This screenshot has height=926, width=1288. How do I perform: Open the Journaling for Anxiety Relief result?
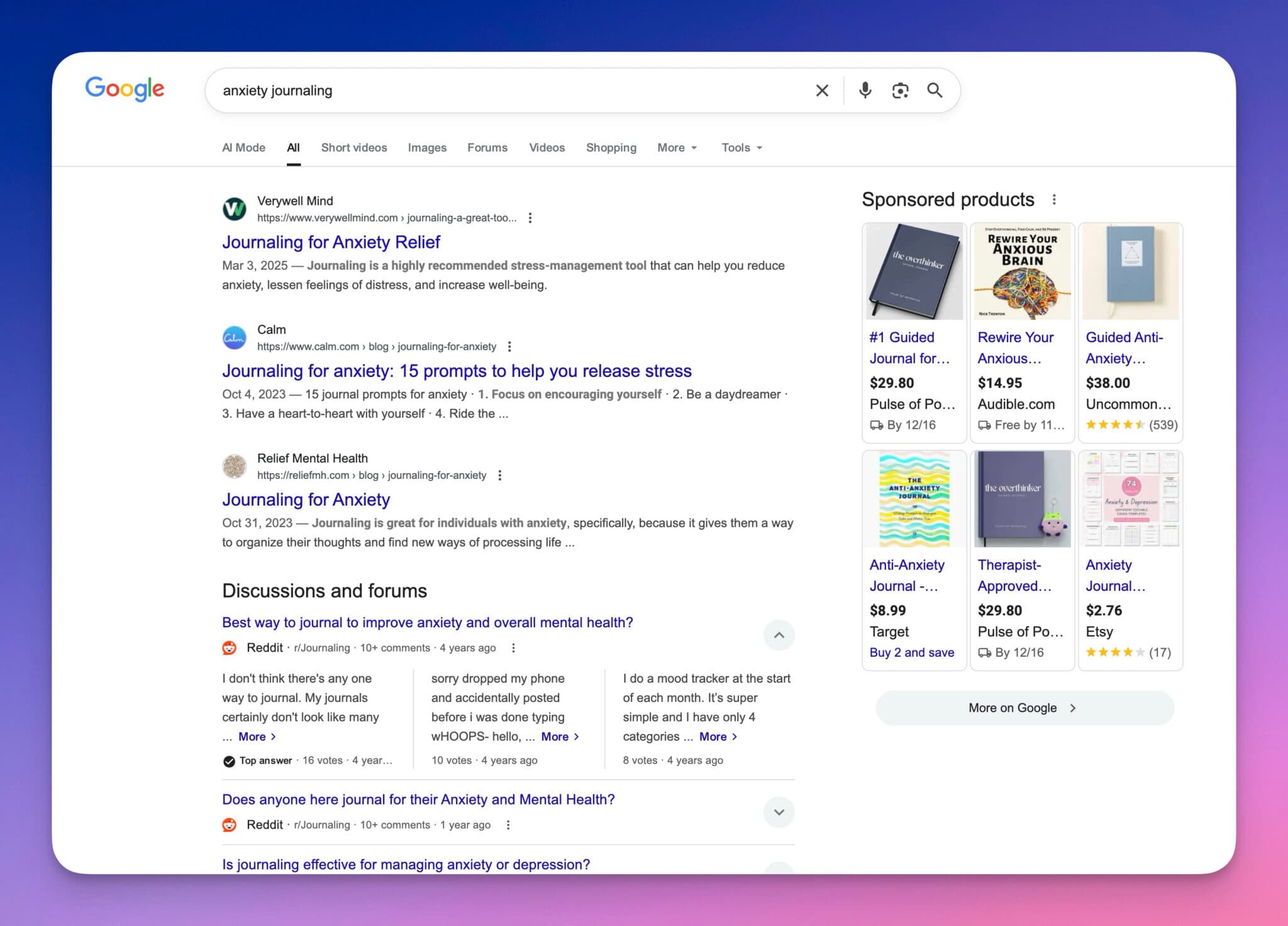click(x=331, y=242)
